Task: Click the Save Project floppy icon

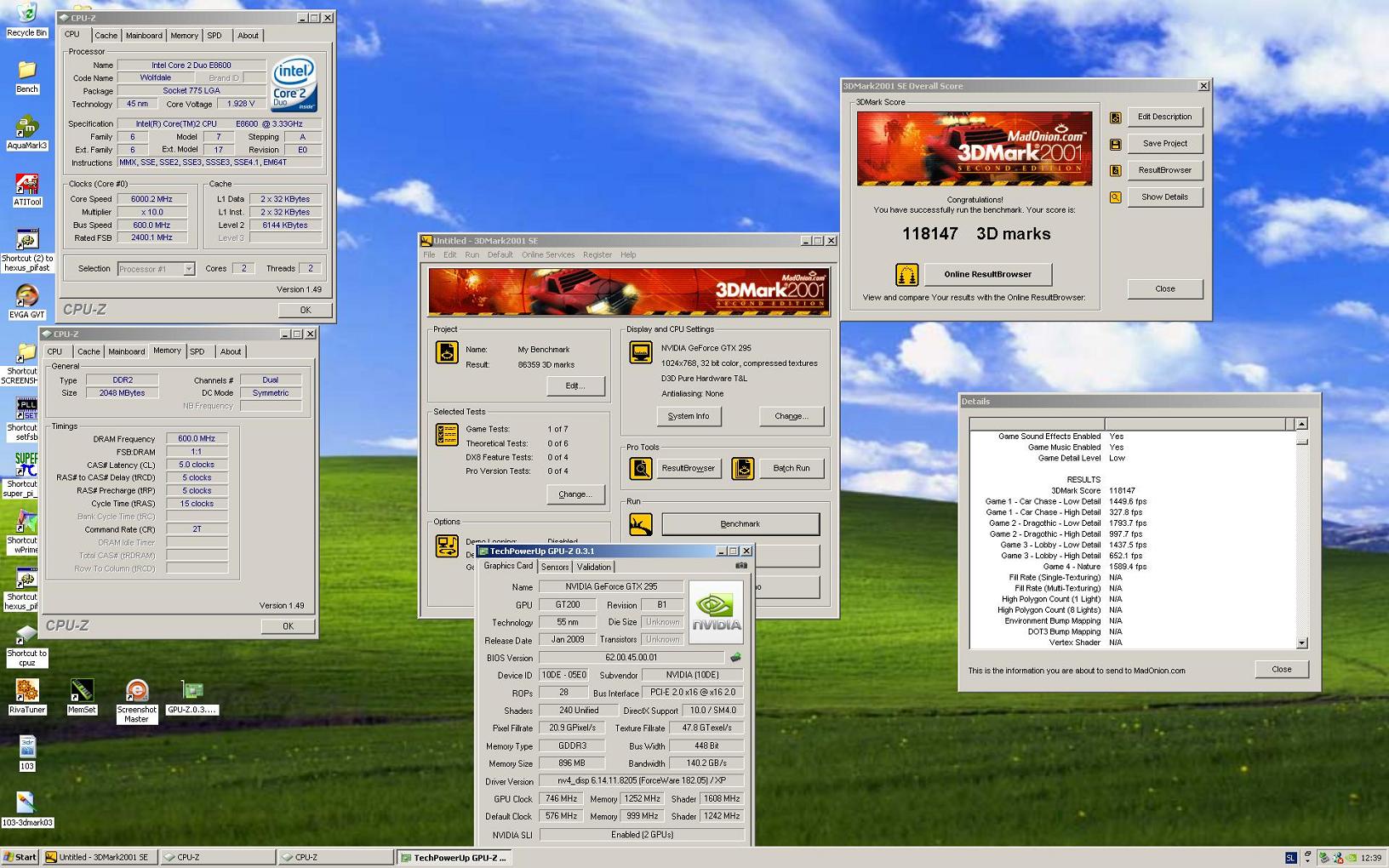Action: click(x=1115, y=144)
